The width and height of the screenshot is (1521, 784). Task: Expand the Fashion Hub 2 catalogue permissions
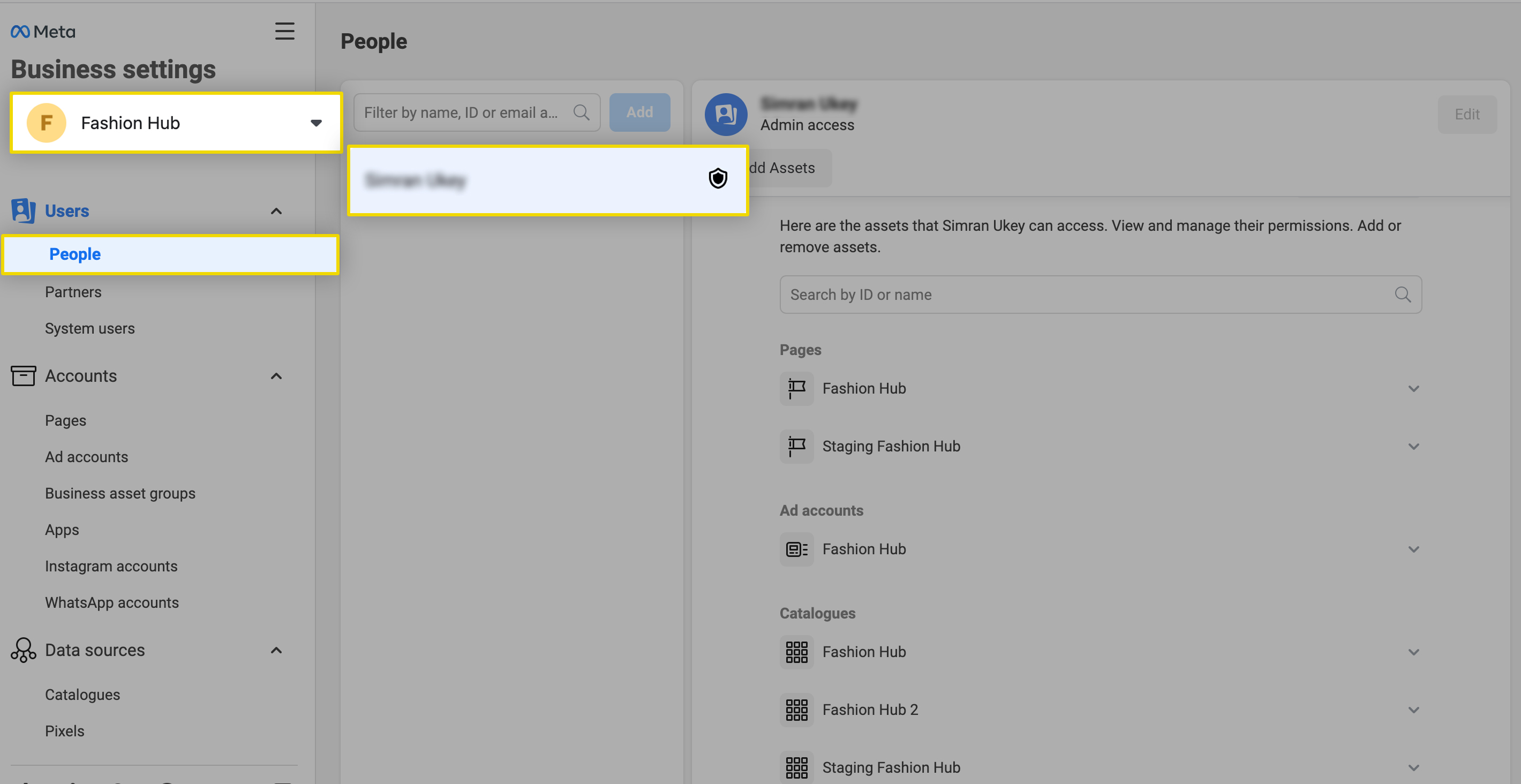click(1413, 710)
